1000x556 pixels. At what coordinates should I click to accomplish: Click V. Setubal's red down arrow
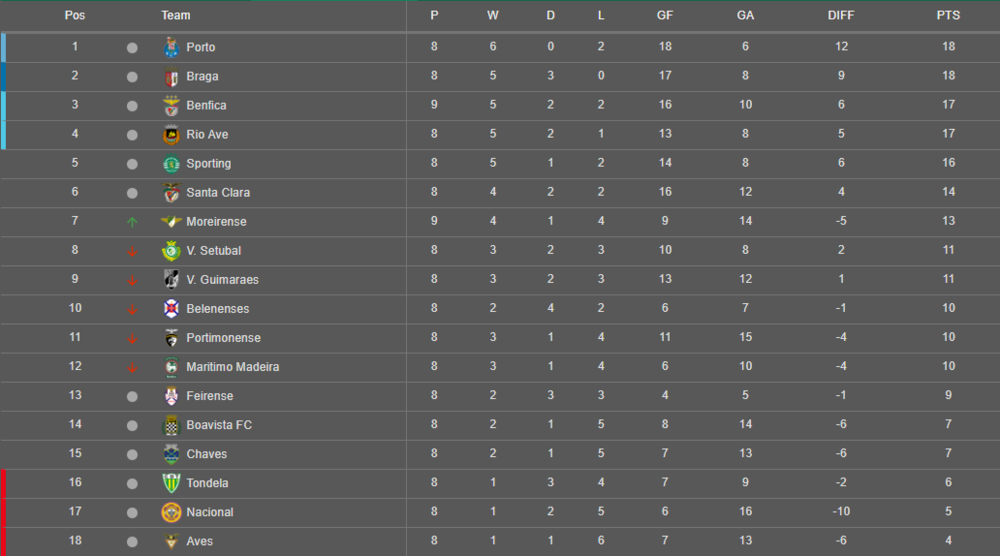tap(132, 251)
